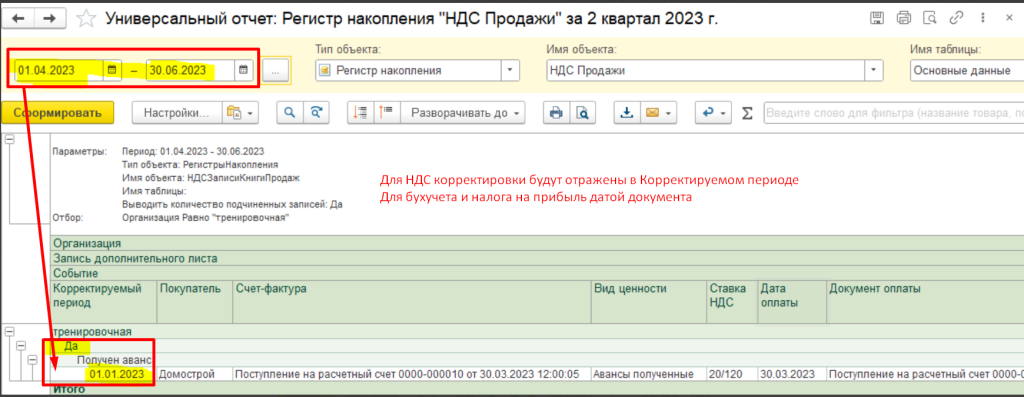Click the Покупатель column header
This screenshot has width=1024, height=397.
(195, 302)
